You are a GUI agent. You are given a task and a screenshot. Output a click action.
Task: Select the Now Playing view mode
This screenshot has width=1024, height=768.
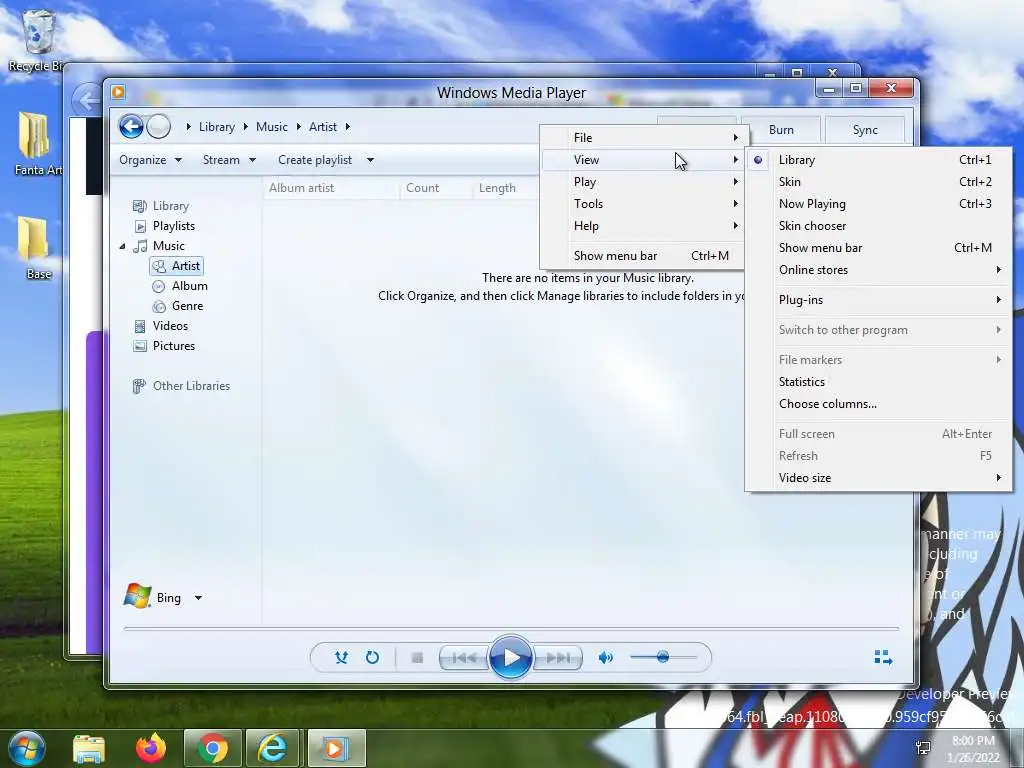tap(878, 204)
